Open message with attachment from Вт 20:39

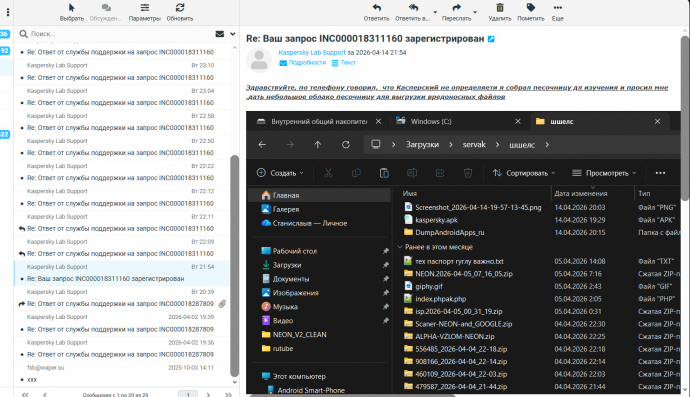tap(121, 298)
